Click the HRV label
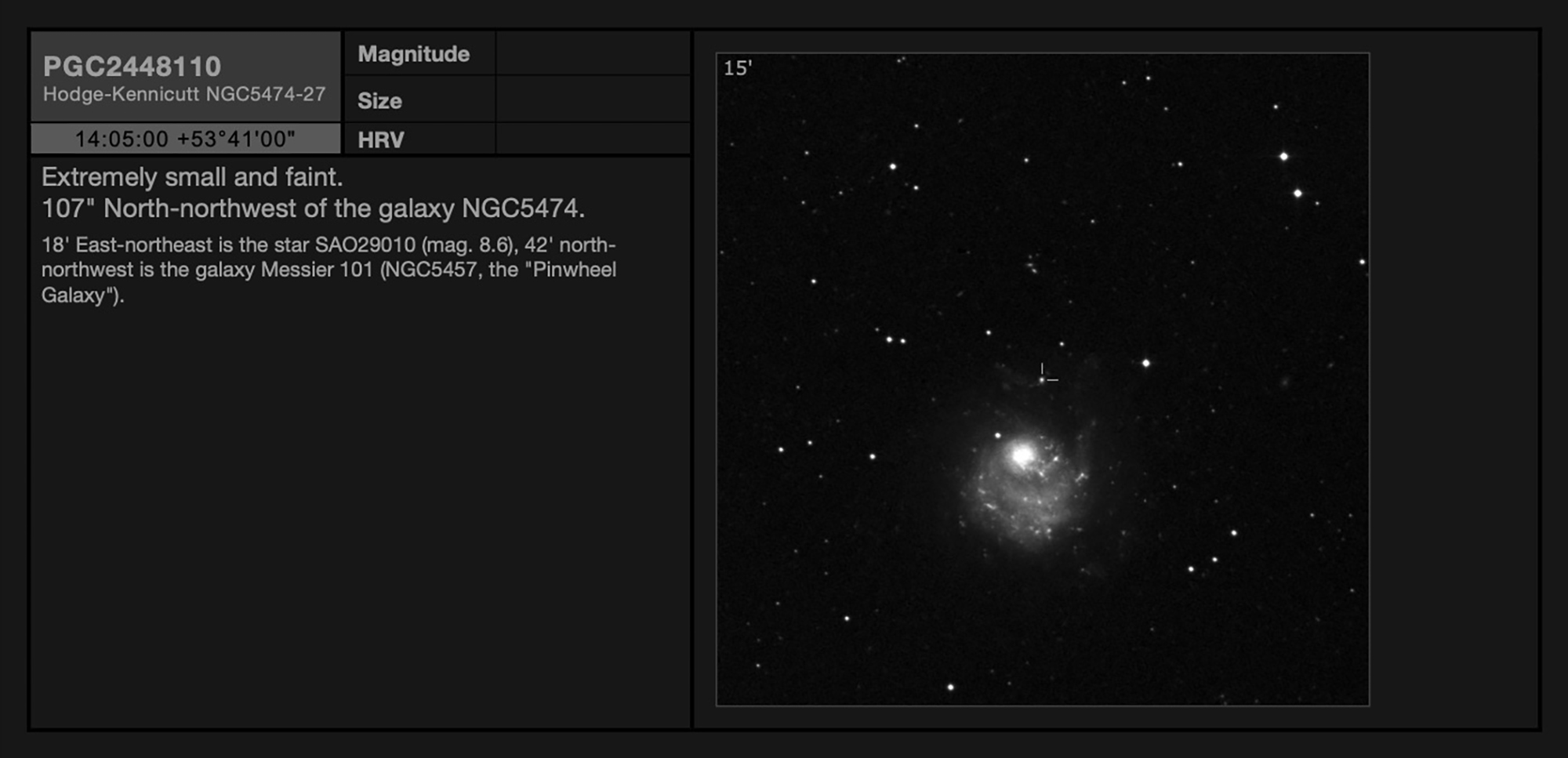 381,140
